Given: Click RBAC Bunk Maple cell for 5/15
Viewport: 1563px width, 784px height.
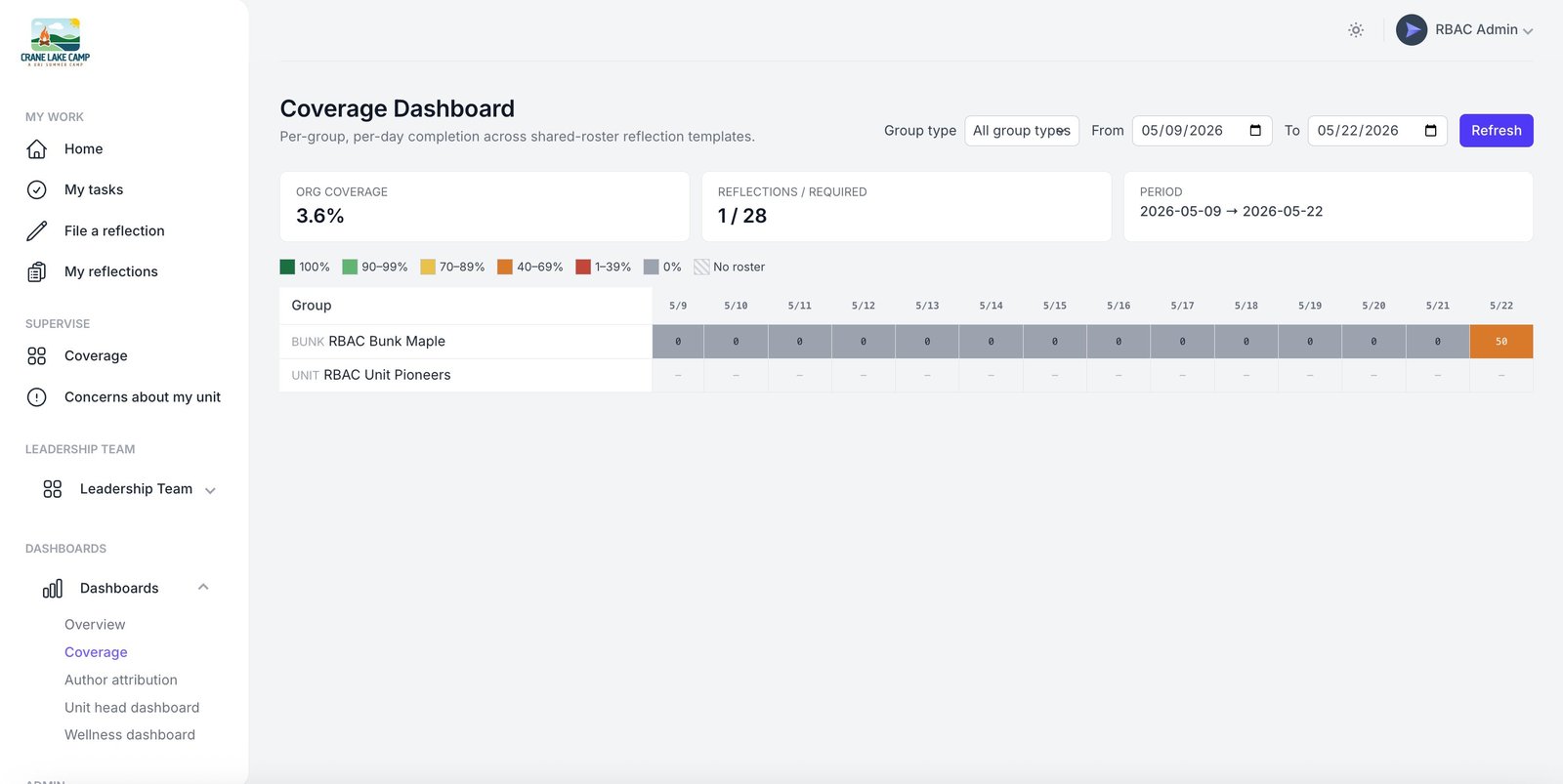Looking at the screenshot, I should point(1055,342).
